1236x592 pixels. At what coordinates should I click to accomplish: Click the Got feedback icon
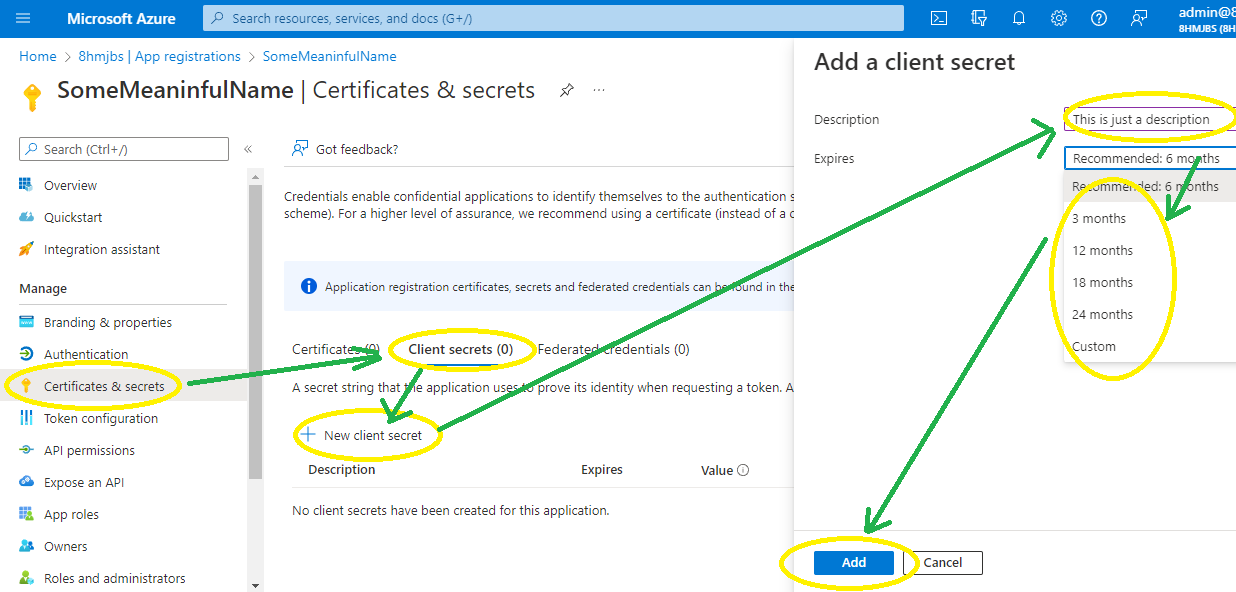299,149
